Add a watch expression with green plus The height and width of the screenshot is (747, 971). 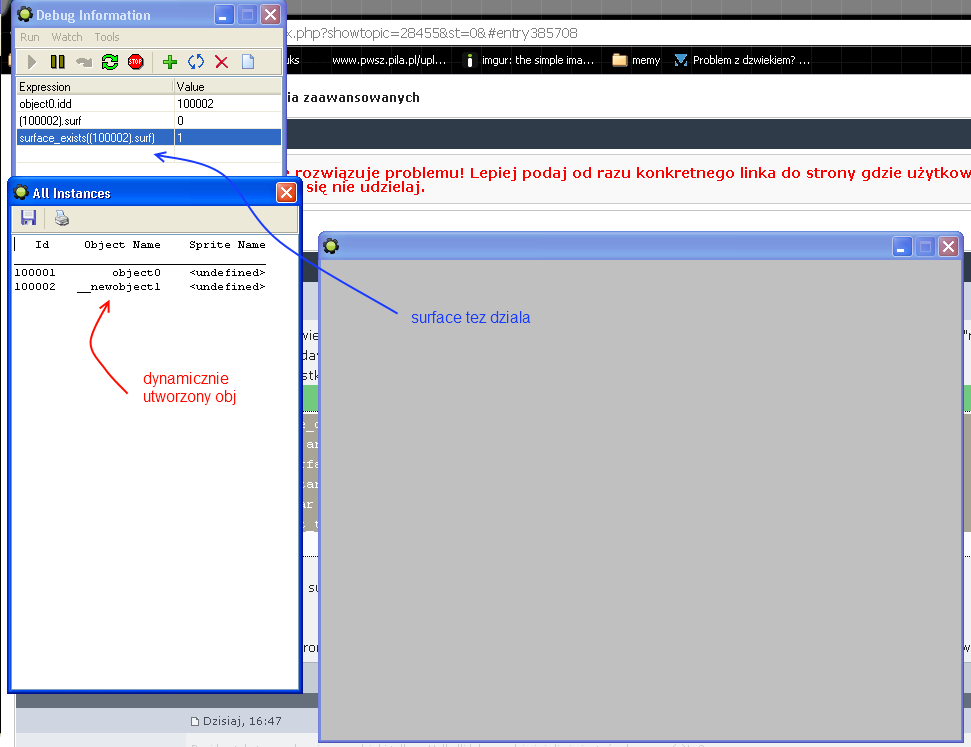pyautogui.click(x=170, y=62)
